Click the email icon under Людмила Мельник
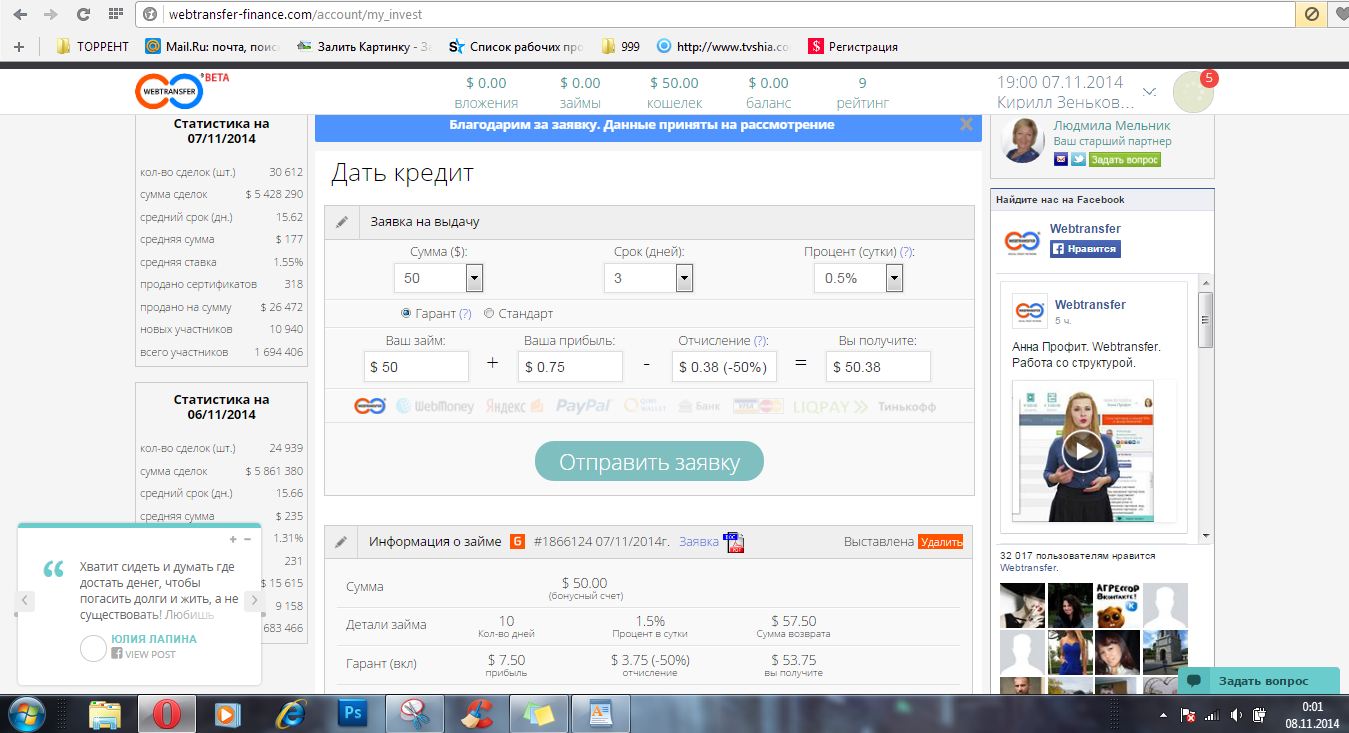The width and height of the screenshot is (1349, 733). (x=1061, y=159)
